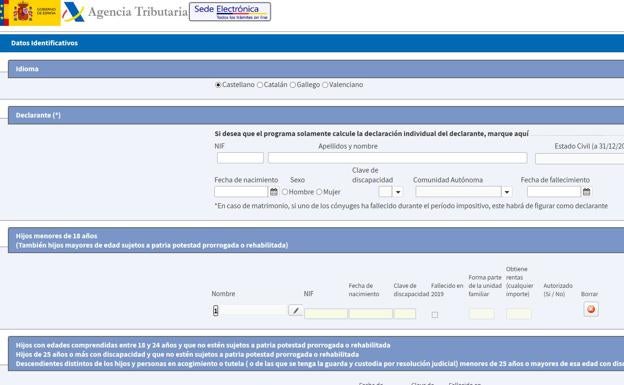Tick the Fallecido en 2019 checkbox

pos(435,315)
